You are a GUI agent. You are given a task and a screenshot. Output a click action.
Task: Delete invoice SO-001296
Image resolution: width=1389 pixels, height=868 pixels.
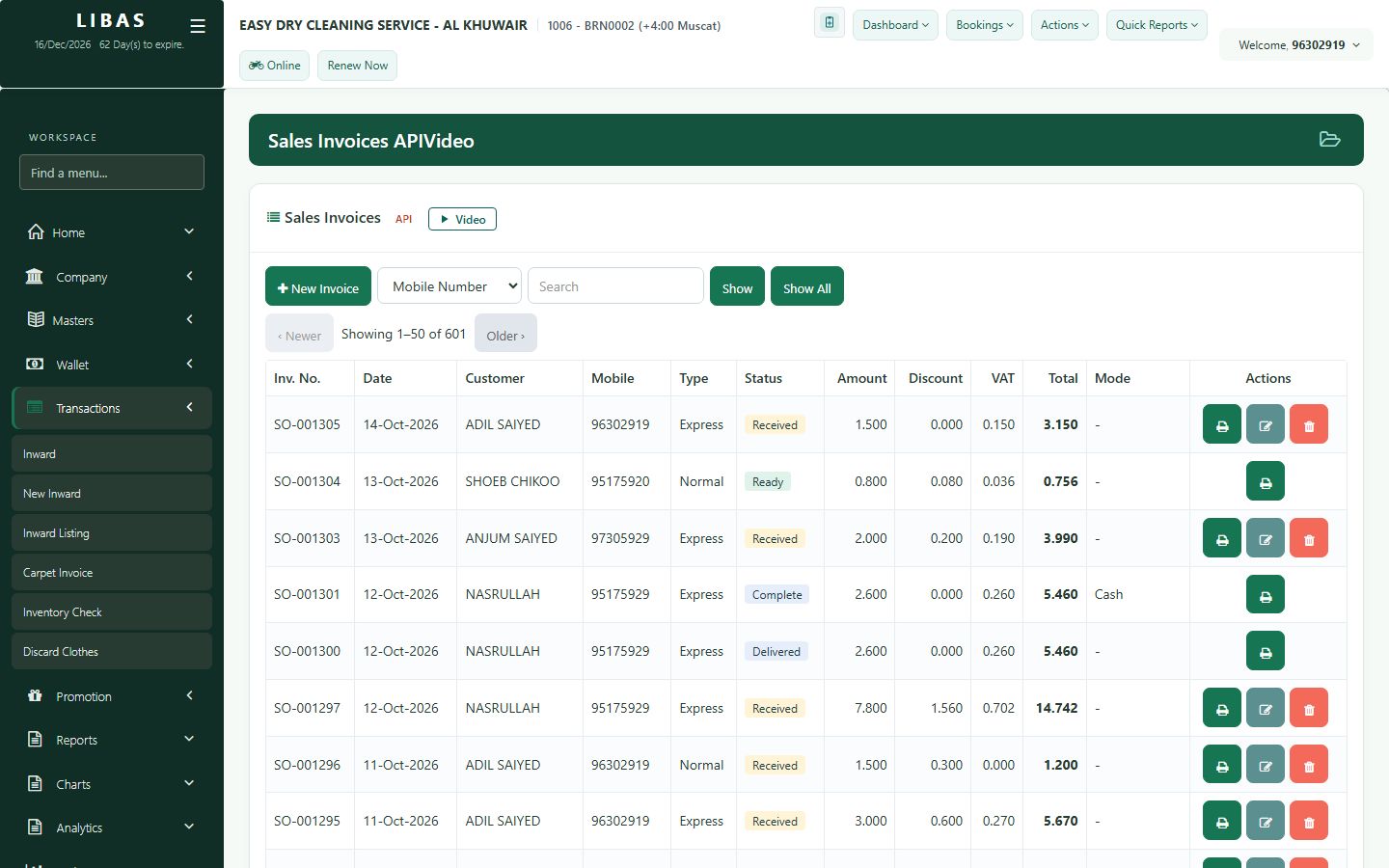[x=1309, y=765]
